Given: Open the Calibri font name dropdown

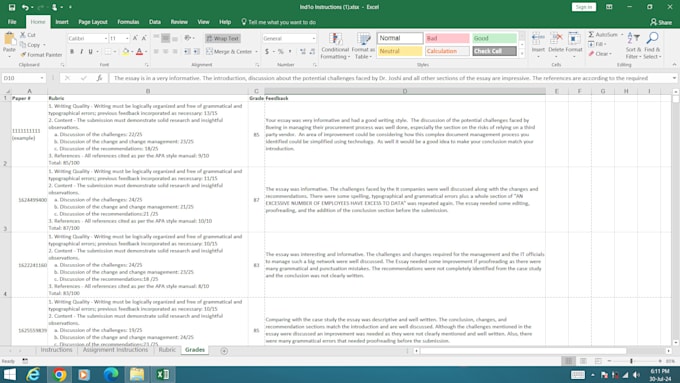Looking at the screenshot, I should [x=105, y=39].
